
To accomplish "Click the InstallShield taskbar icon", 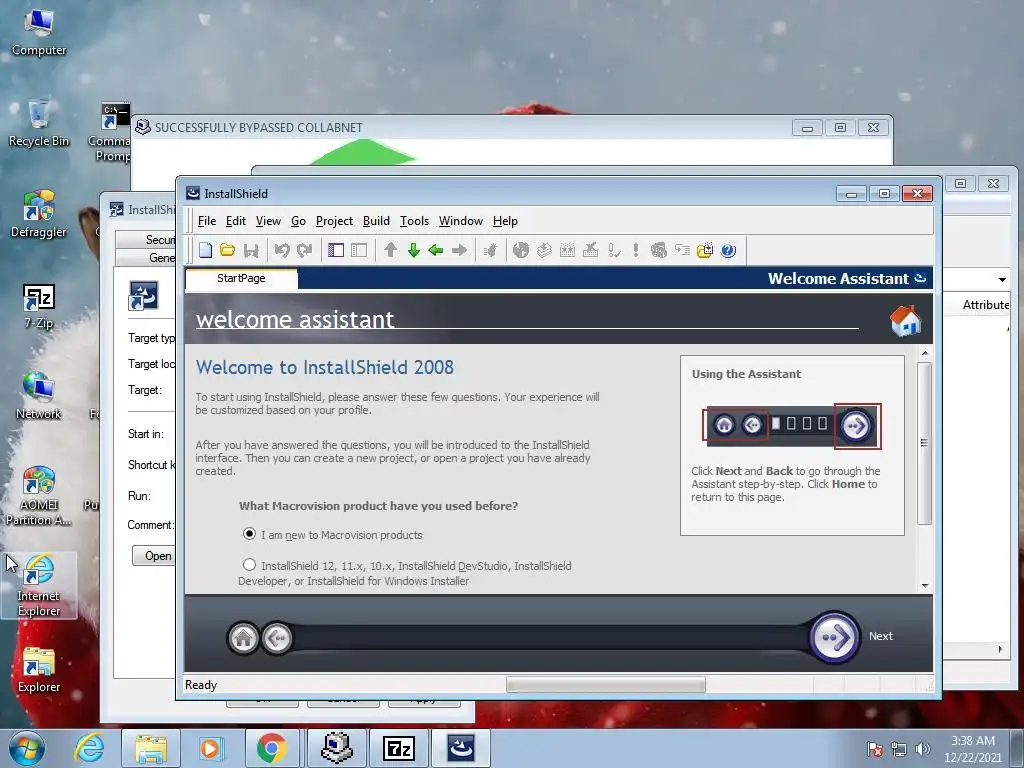I will [460, 748].
